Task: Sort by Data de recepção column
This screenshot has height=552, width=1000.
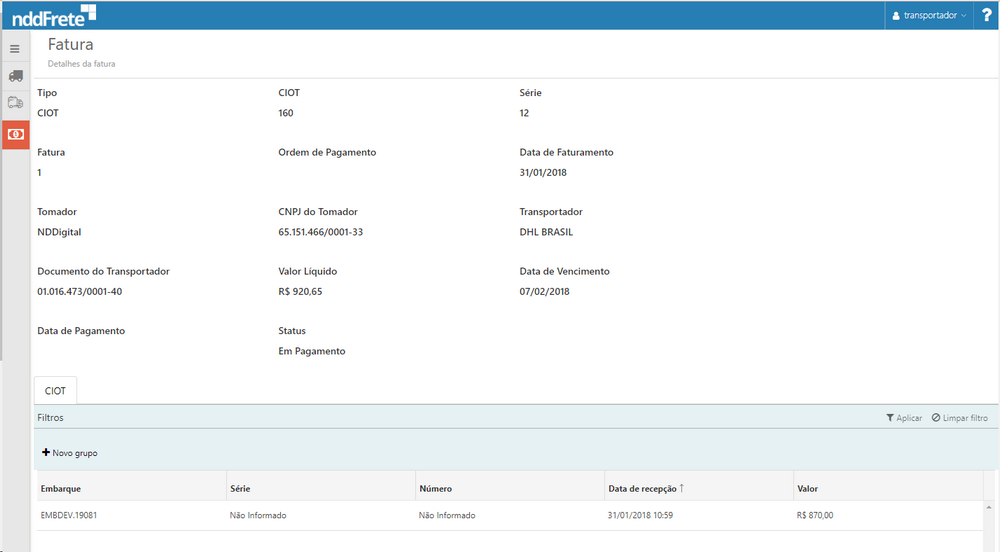Action: (643, 489)
